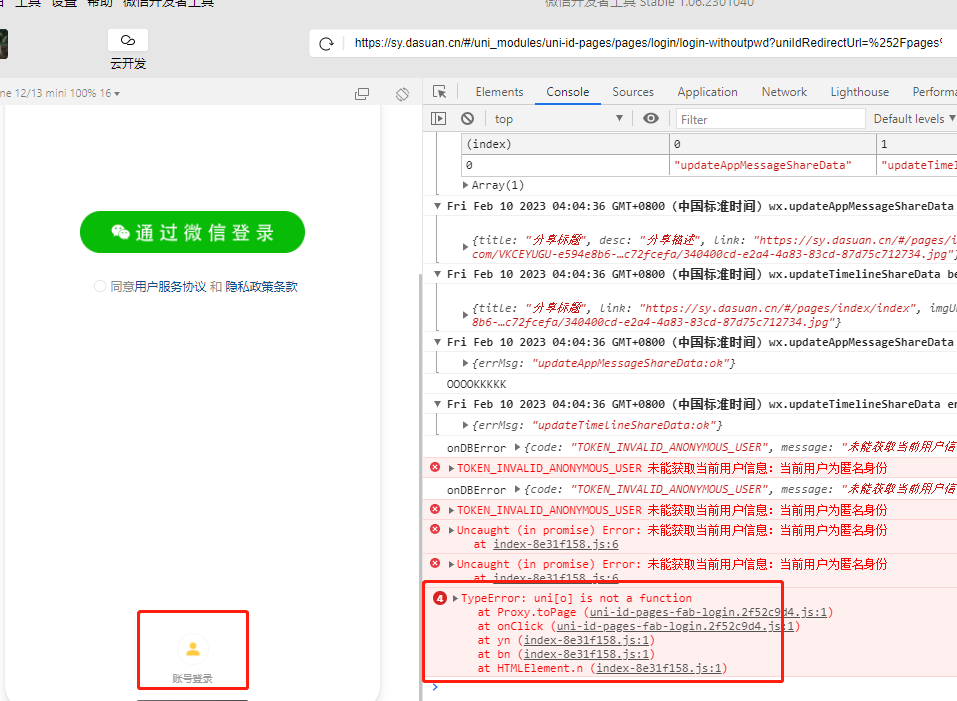Tick the agree to terms radio button
The height and width of the screenshot is (701, 957).
click(x=100, y=287)
